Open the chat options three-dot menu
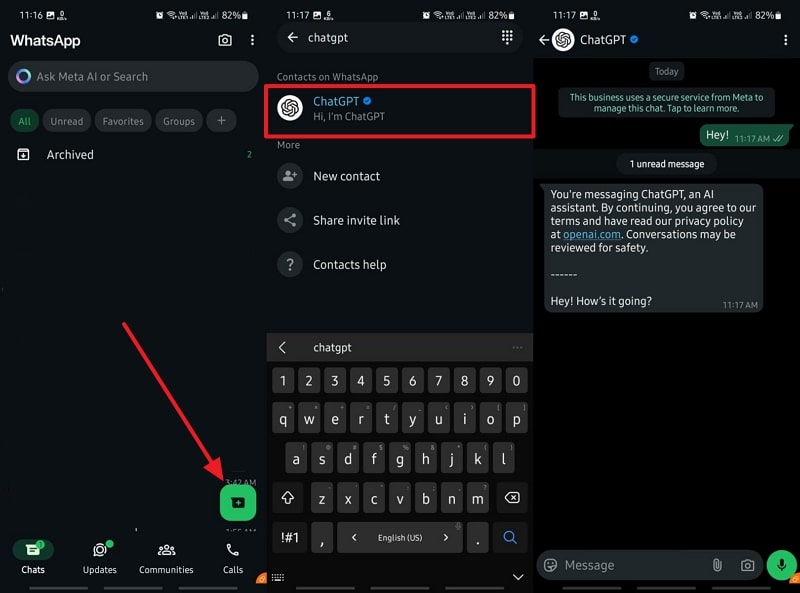Screen dimensions: 800x593 click(x=788, y=40)
